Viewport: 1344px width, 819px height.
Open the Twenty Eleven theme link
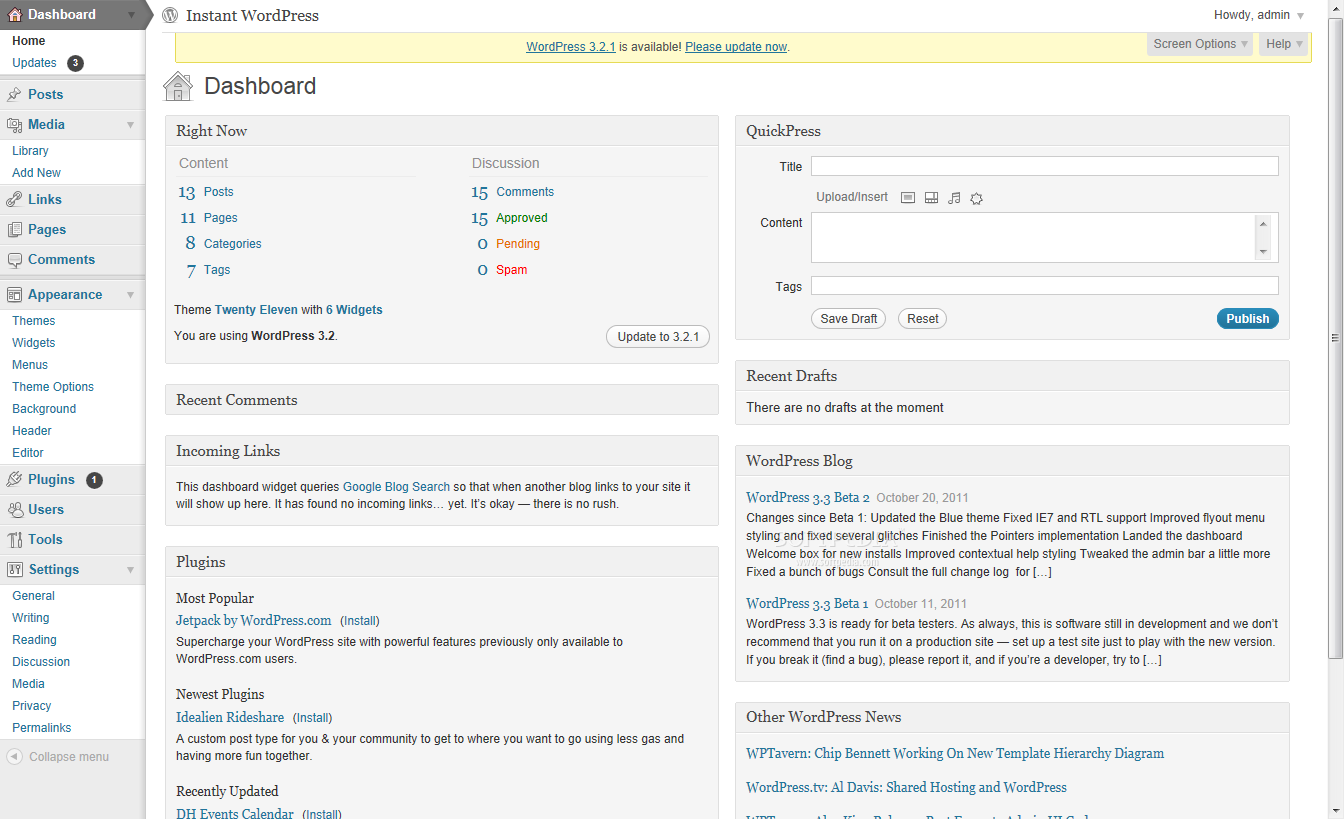256,310
